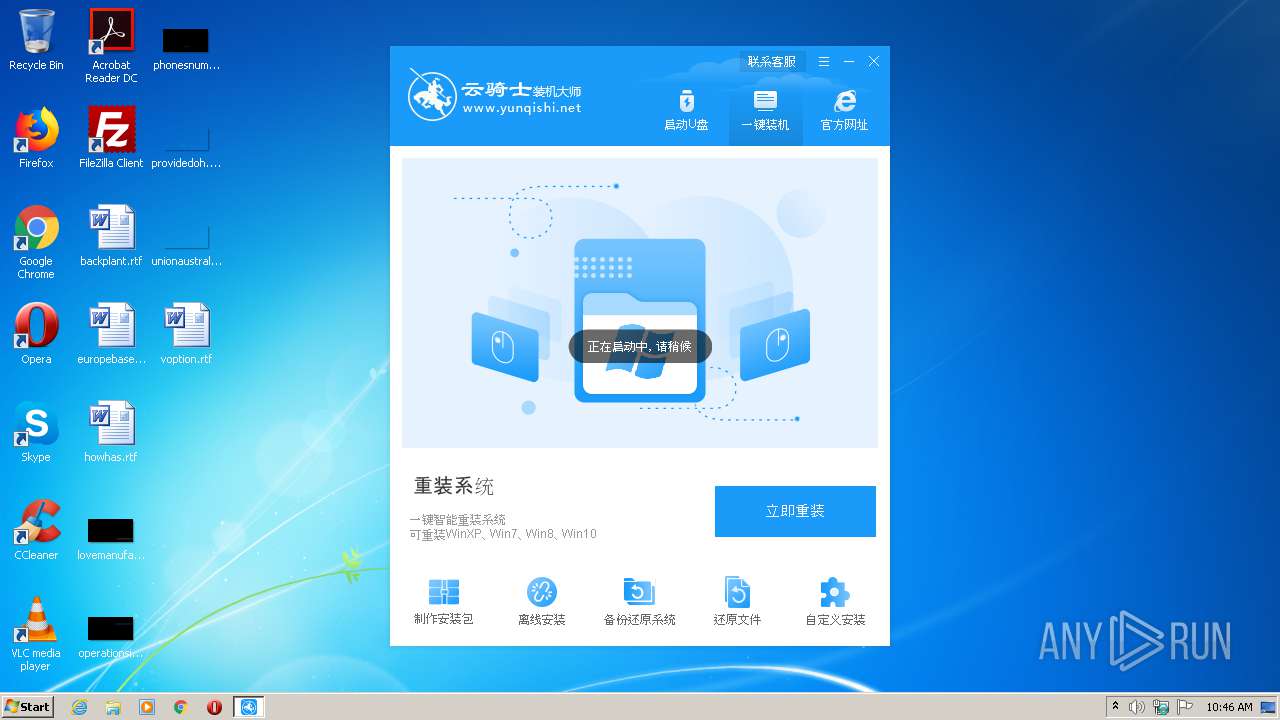1280x720 pixels.
Task: Launch Opera desktop shortcut
Action: point(36,334)
